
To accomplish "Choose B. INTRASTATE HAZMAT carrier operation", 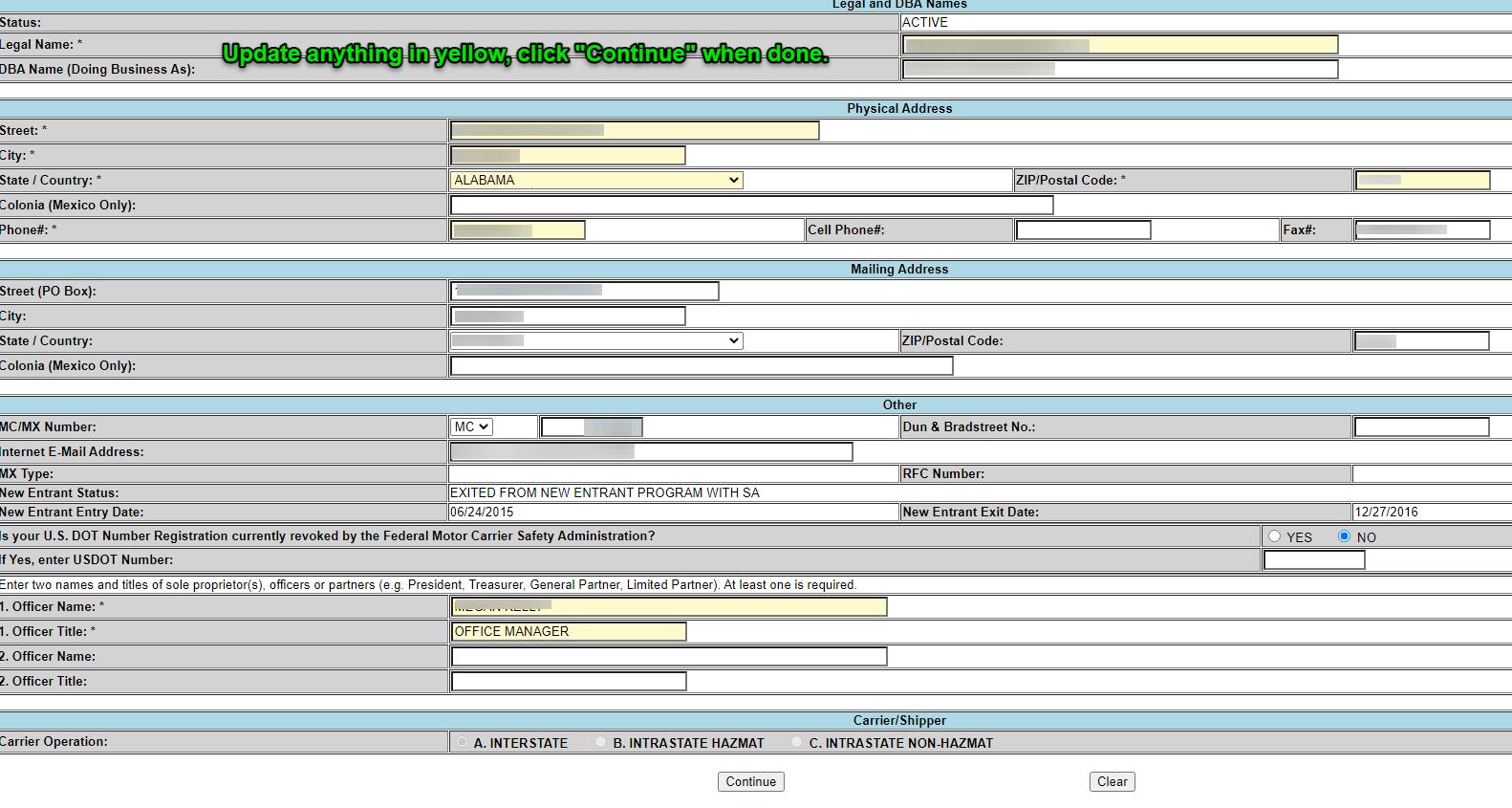I will click(601, 742).
